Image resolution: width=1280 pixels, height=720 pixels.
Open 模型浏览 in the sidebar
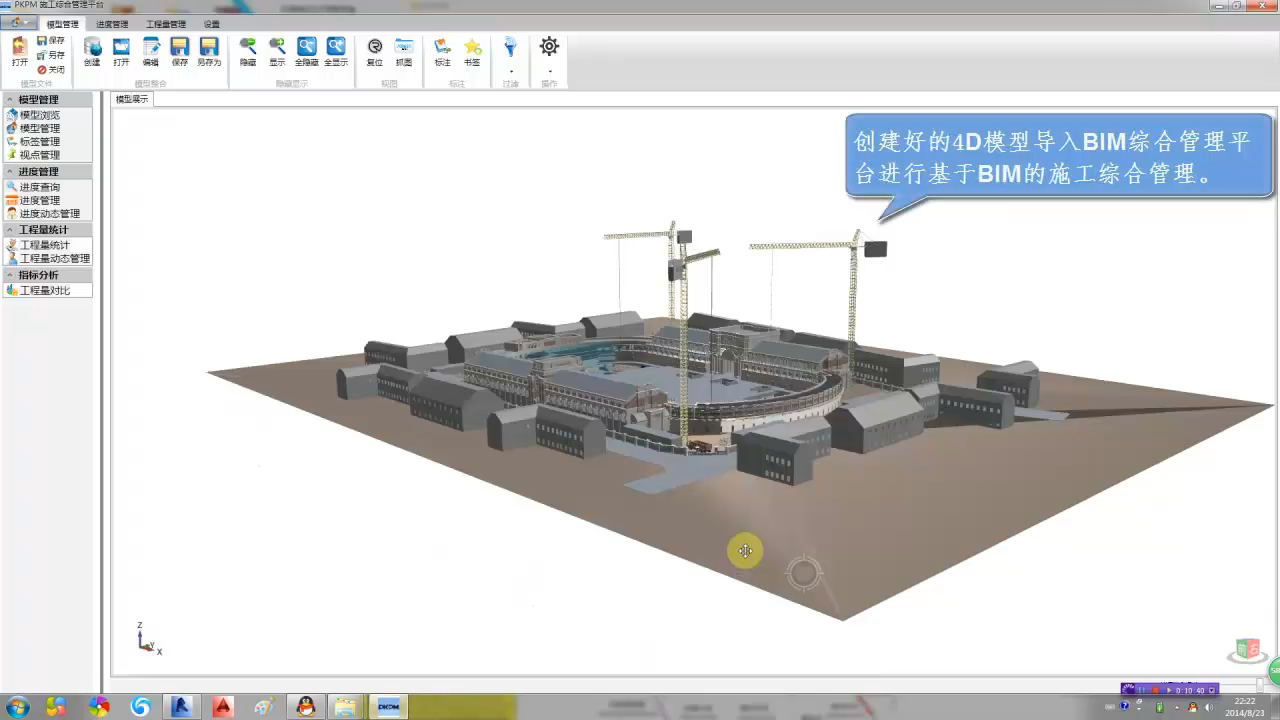33,115
